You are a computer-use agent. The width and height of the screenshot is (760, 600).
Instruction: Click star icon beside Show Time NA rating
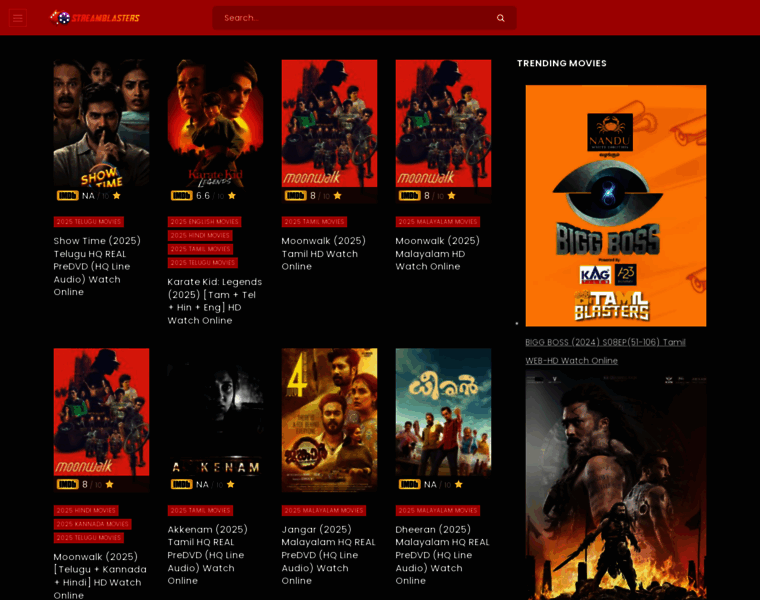[117, 195]
